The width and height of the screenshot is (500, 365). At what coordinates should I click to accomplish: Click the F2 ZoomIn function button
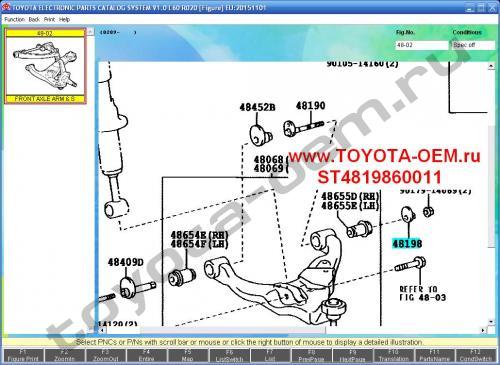click(65, 355)
